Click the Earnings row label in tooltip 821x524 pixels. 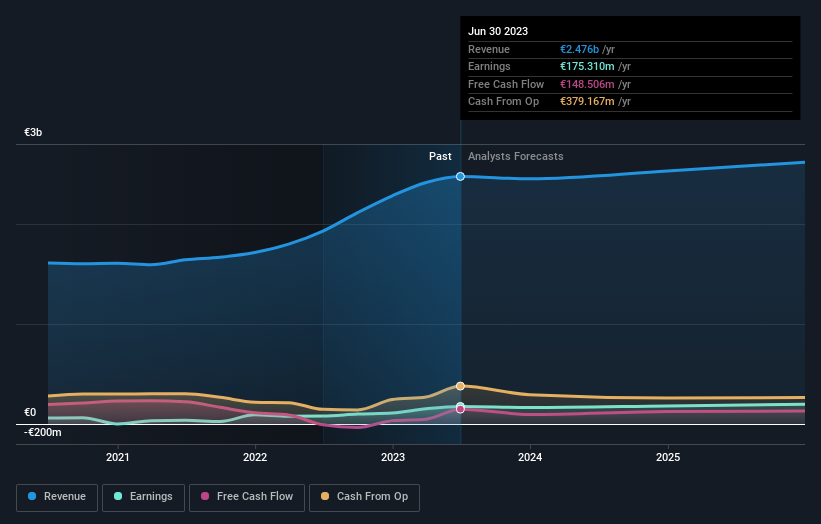point(489,66)
